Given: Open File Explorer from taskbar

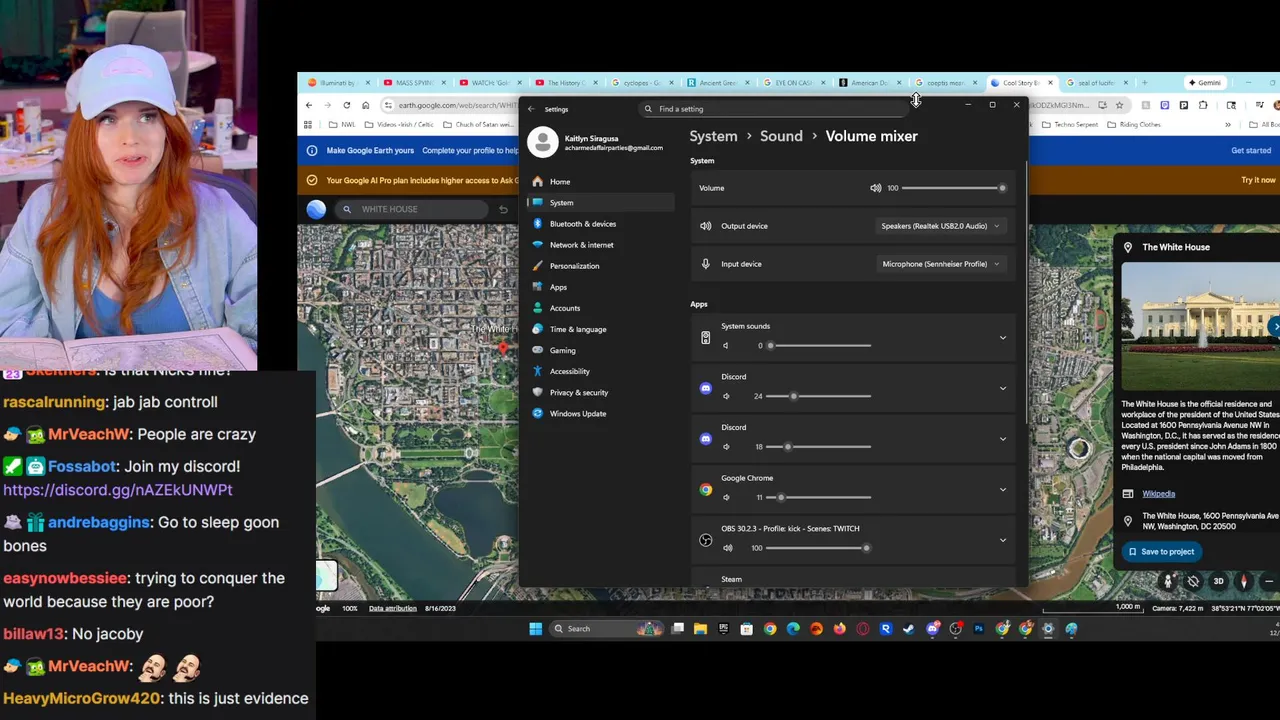Looking at the screenshot, I should coord(700,629).
